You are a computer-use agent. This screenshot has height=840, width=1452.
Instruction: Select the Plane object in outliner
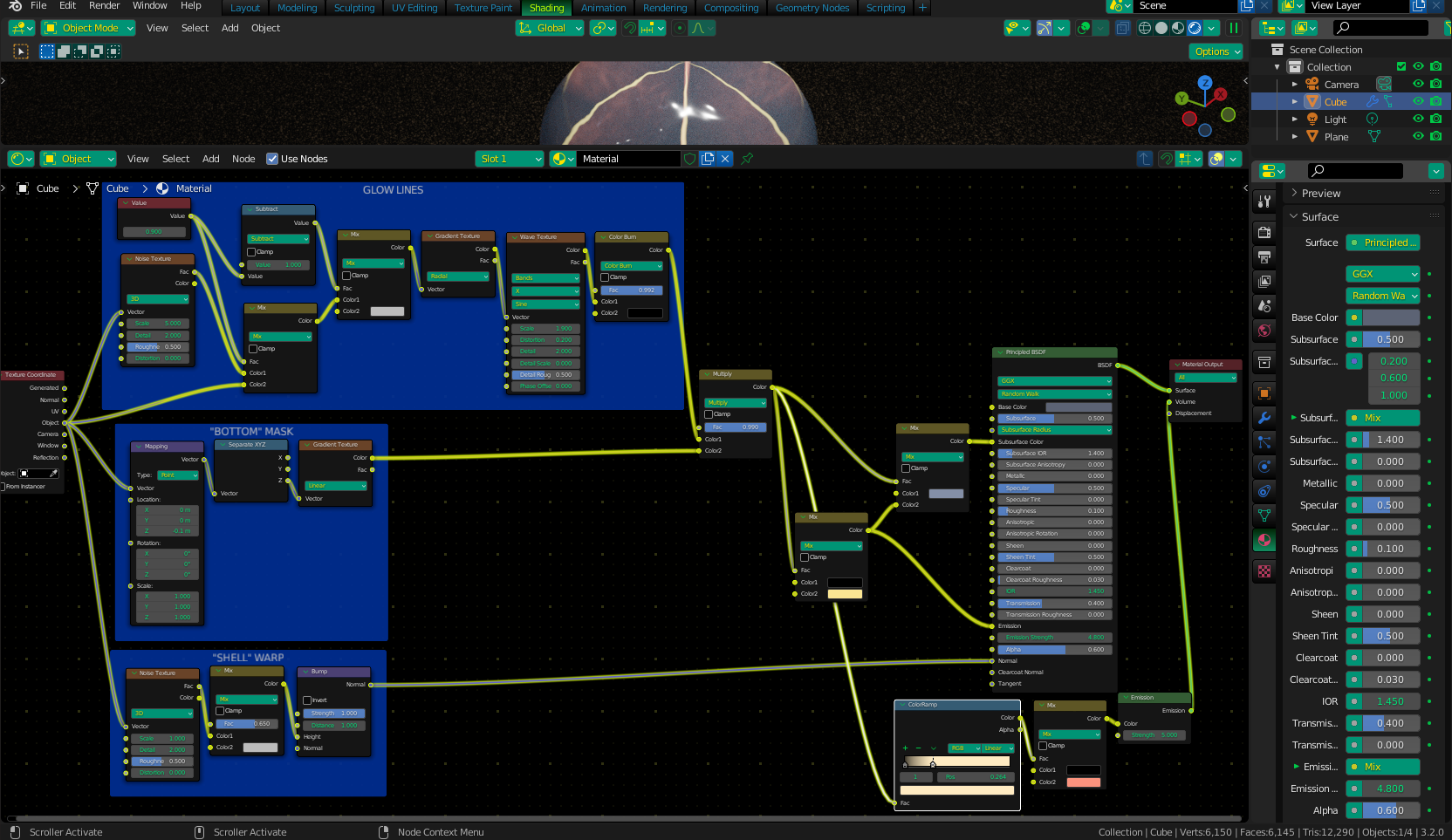(1336, 137)
